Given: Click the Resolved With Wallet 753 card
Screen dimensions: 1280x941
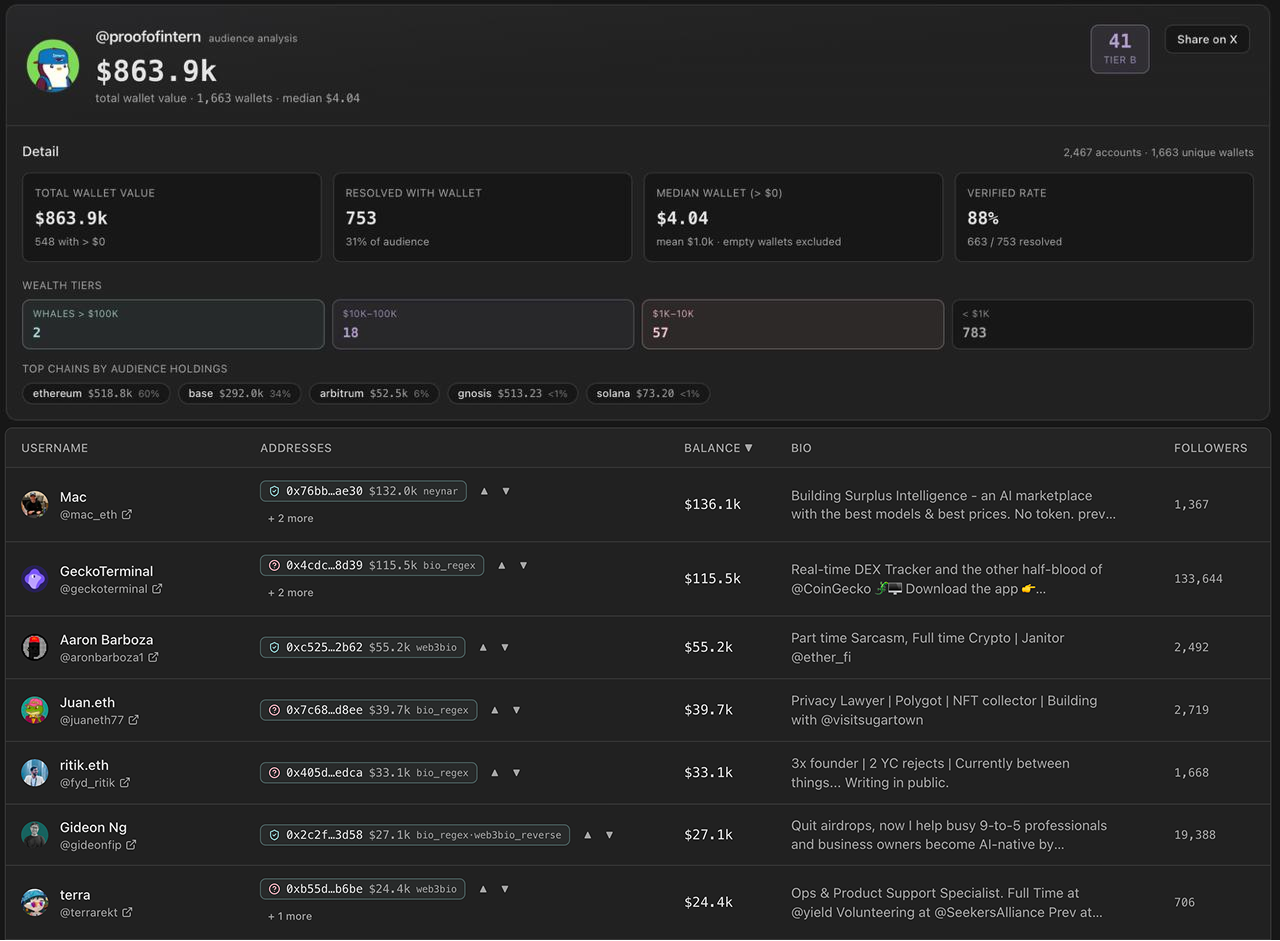Looking at the screenshot, I should pyautogui.click(x=483, y=217).
